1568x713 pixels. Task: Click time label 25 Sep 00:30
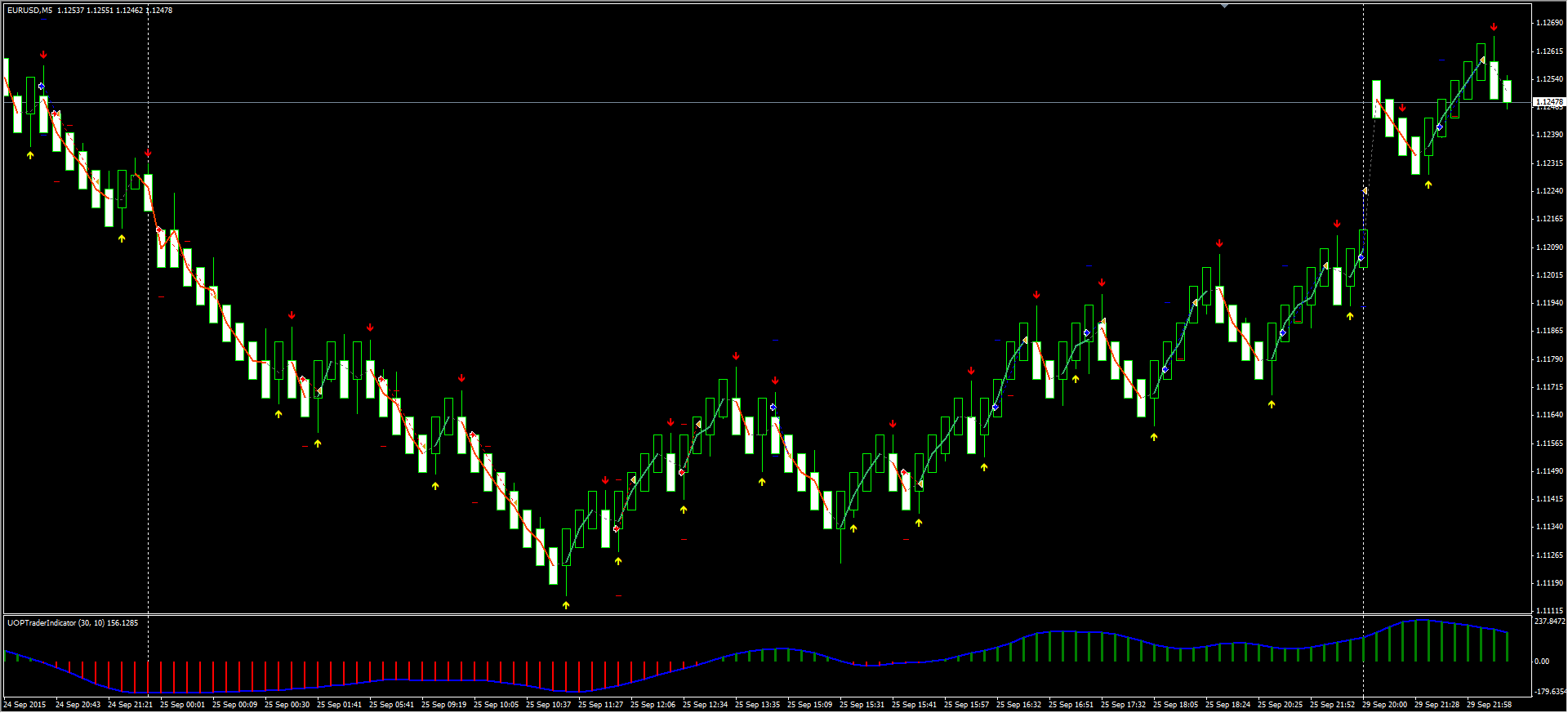[287, 704]
